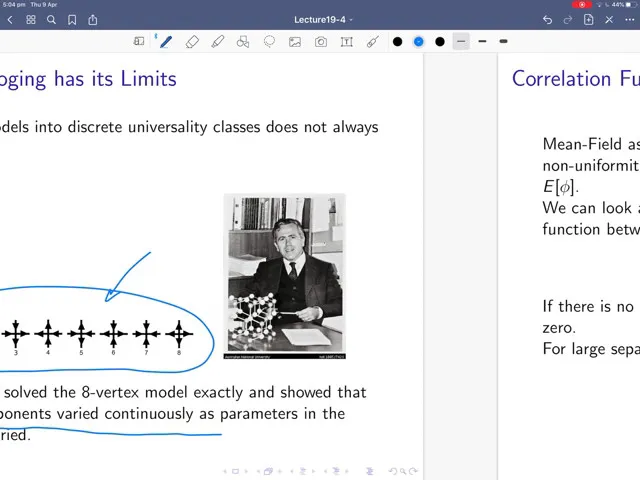
Task: Toggle the zoom window tool
Action: point(139,41)
